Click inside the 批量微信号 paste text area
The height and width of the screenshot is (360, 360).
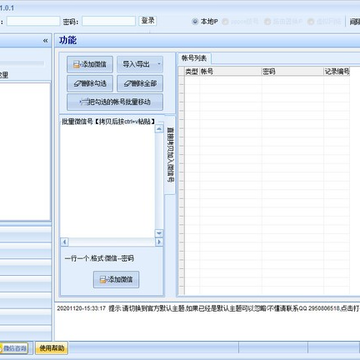tap(107, 182)
